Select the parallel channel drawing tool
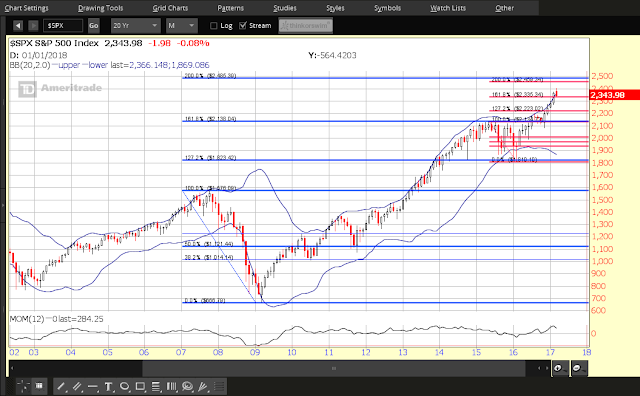640x396 pixels. click(x=76, y=386)
